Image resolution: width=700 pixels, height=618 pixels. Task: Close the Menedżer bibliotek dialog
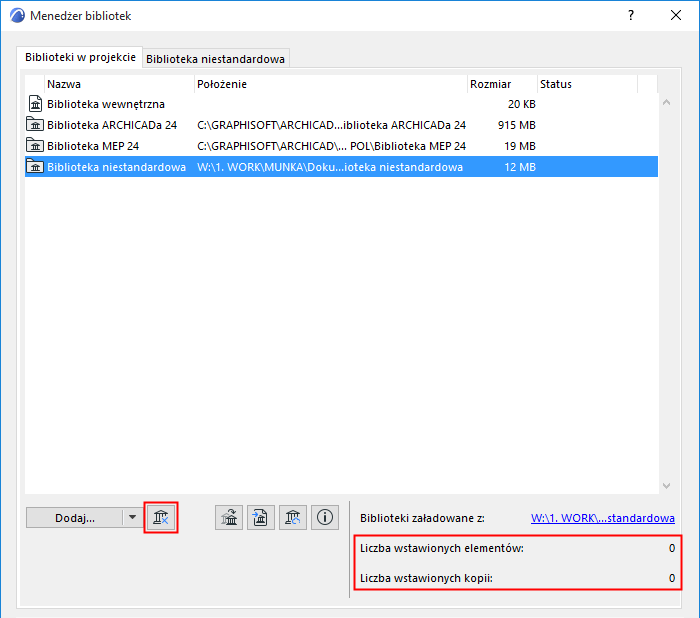[x=676, y=16]
